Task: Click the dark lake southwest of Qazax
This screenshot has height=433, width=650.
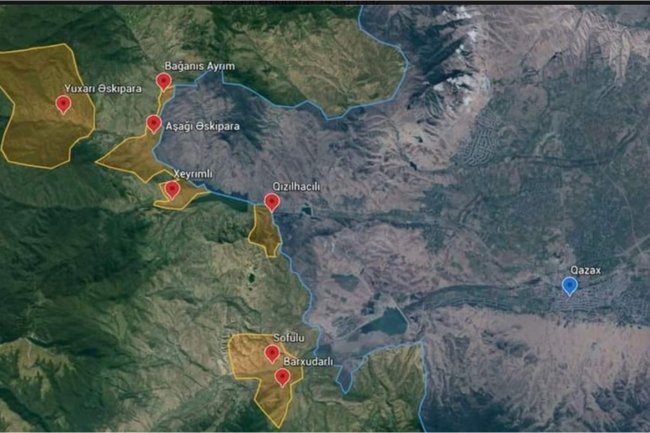Action: 385,322
